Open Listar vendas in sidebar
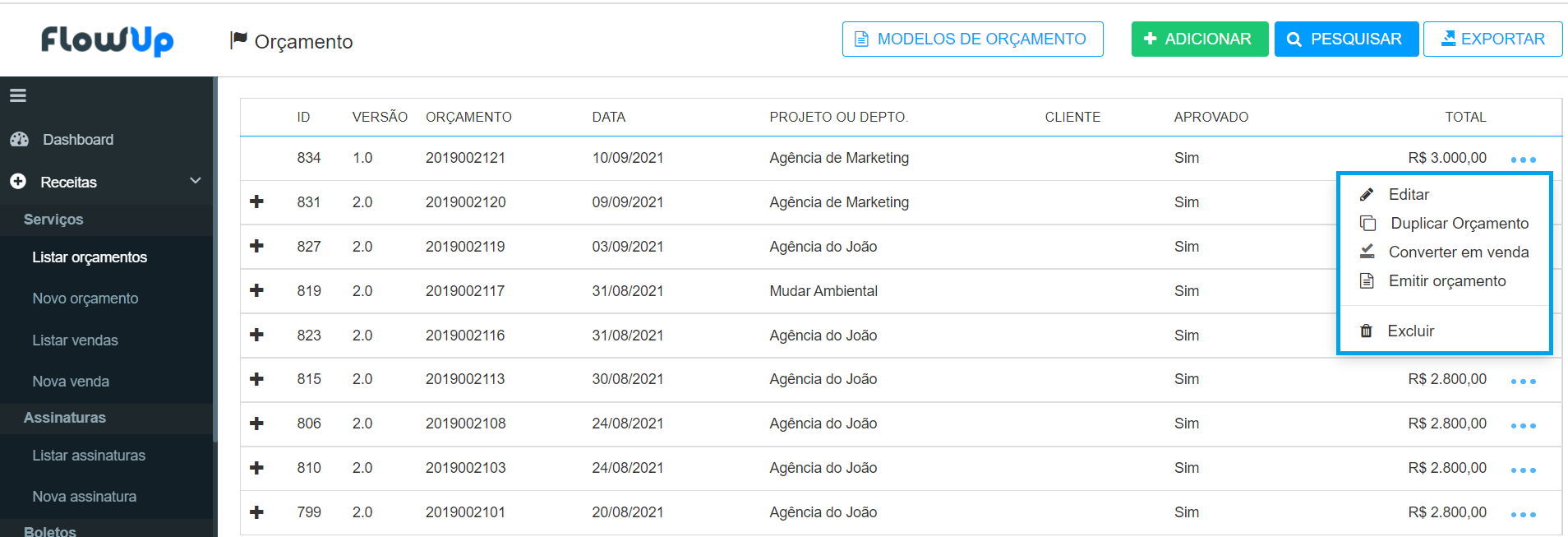Image resolution: width=1568 pixels, height=537 pixels. [75, 340]
